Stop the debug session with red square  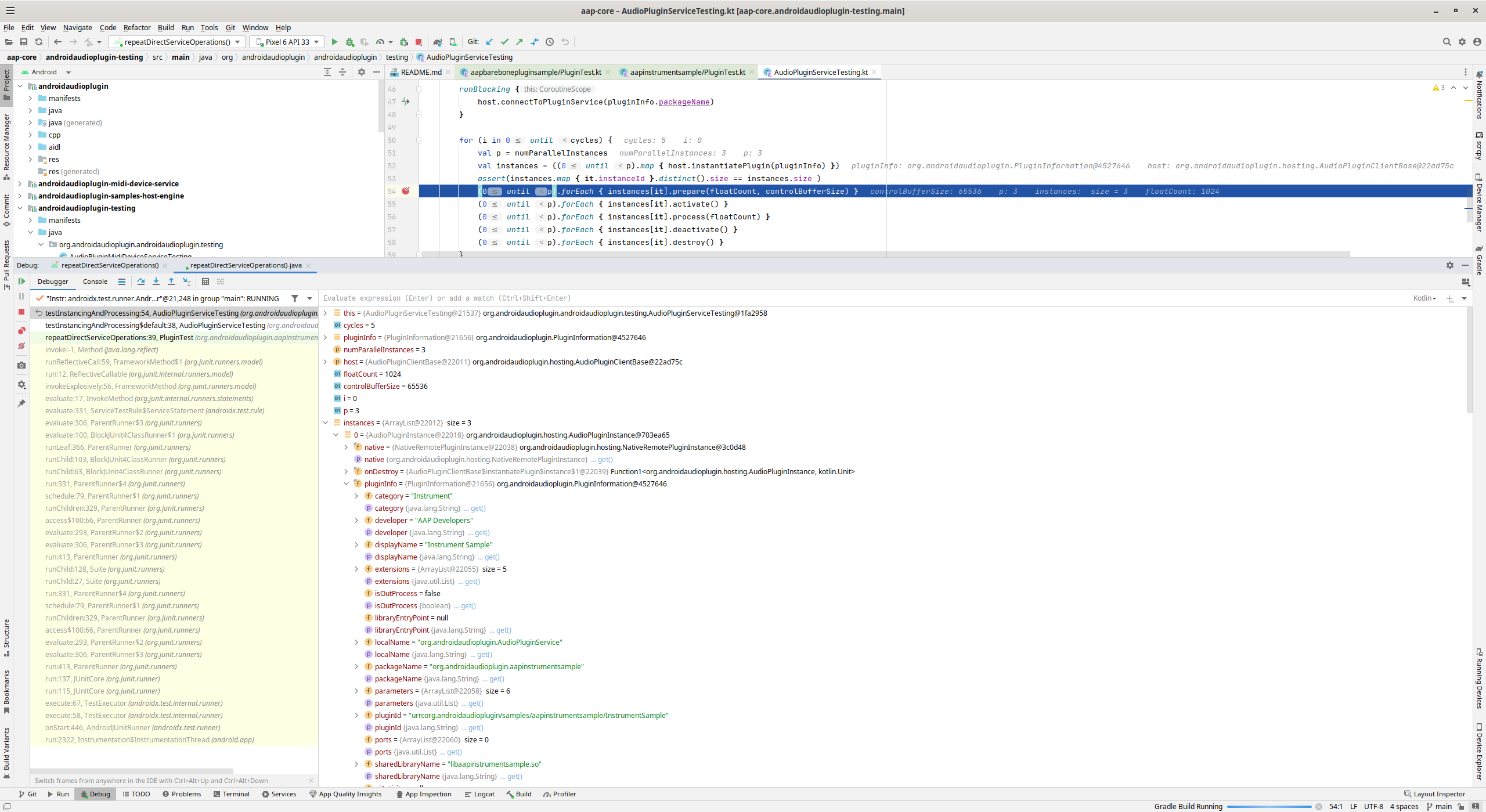pyautogui.click(x=21, y=312)
